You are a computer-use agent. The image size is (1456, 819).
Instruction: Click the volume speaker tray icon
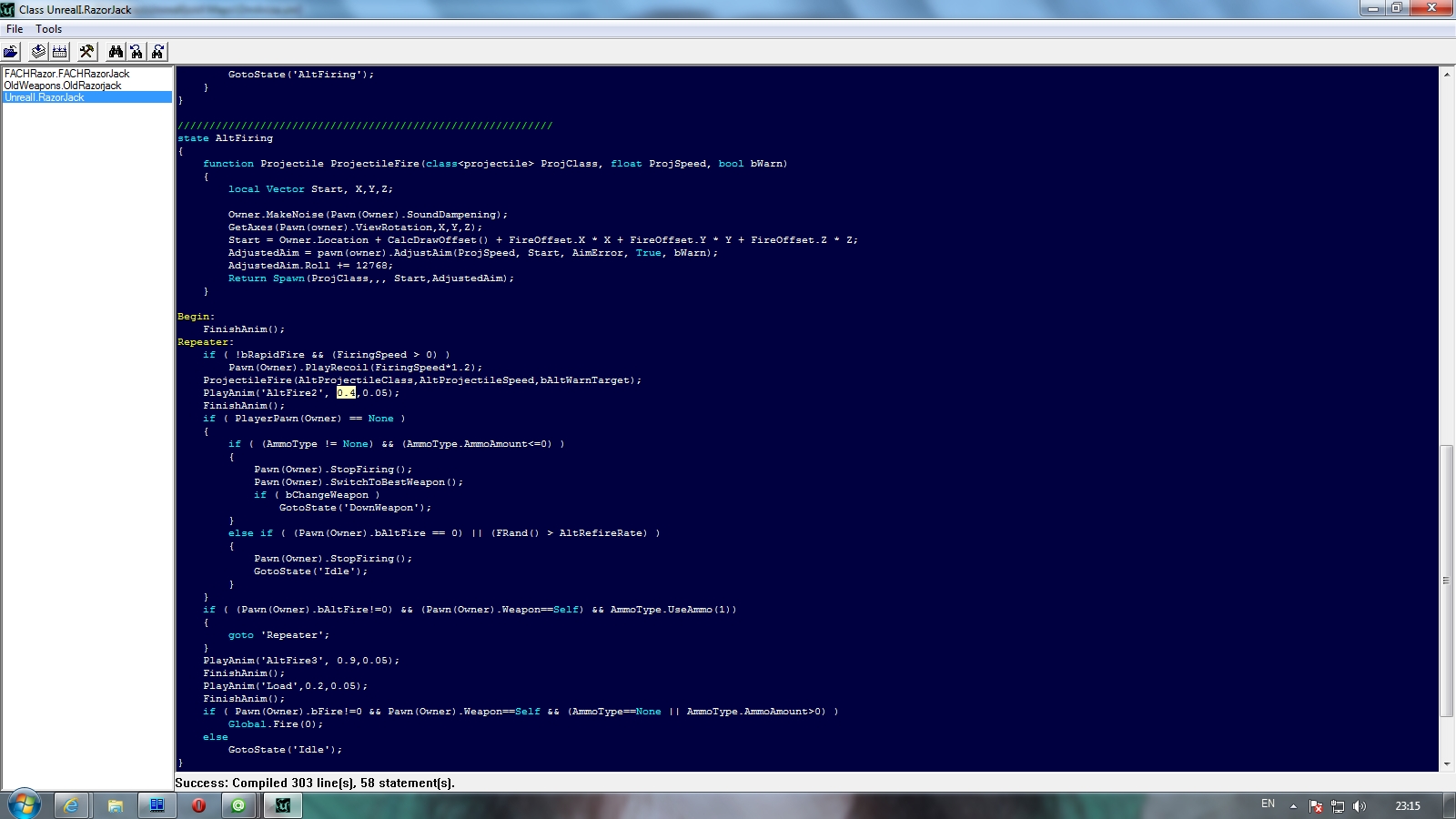point(1360,806)
